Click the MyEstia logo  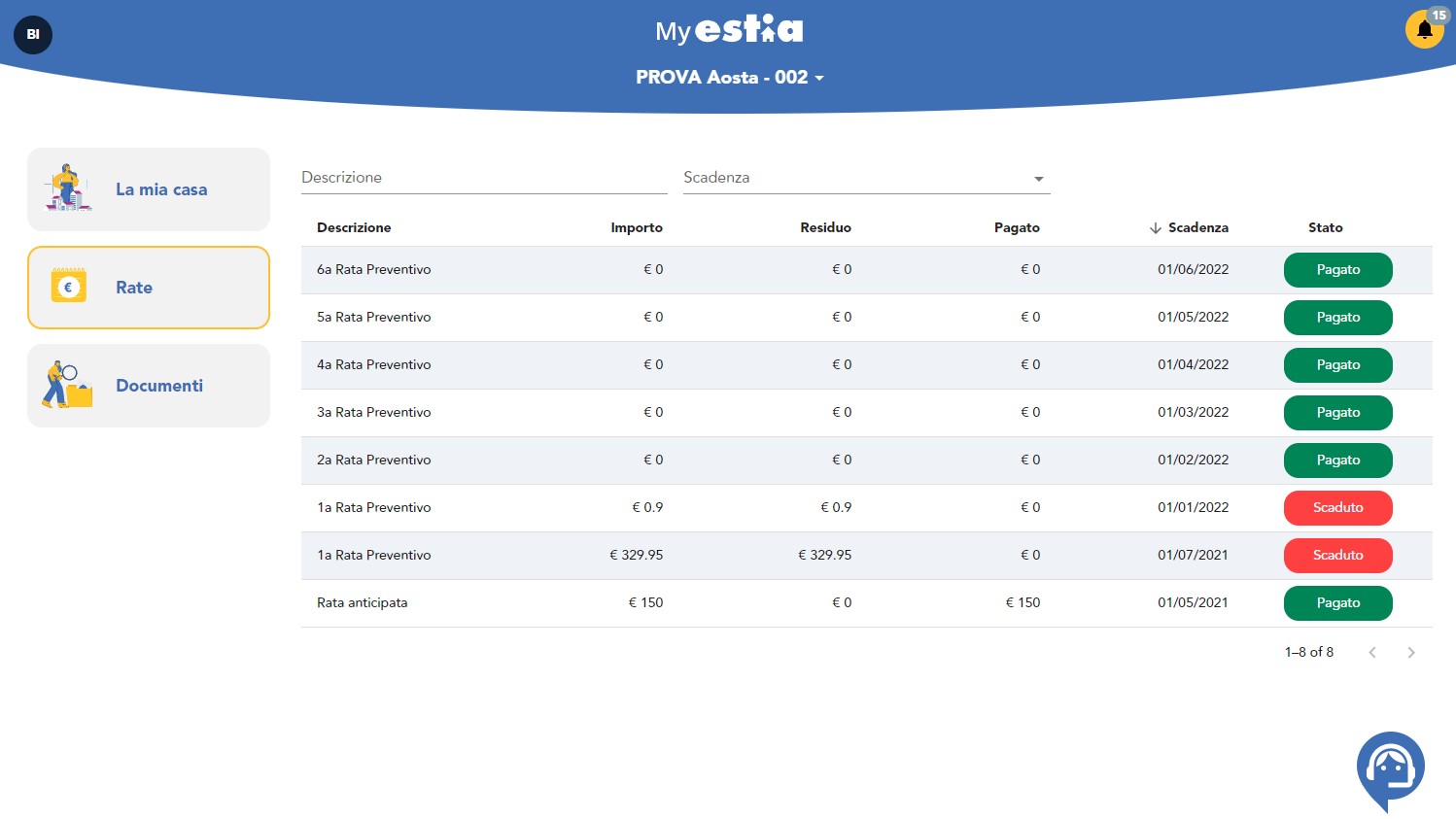pos(729,30)
